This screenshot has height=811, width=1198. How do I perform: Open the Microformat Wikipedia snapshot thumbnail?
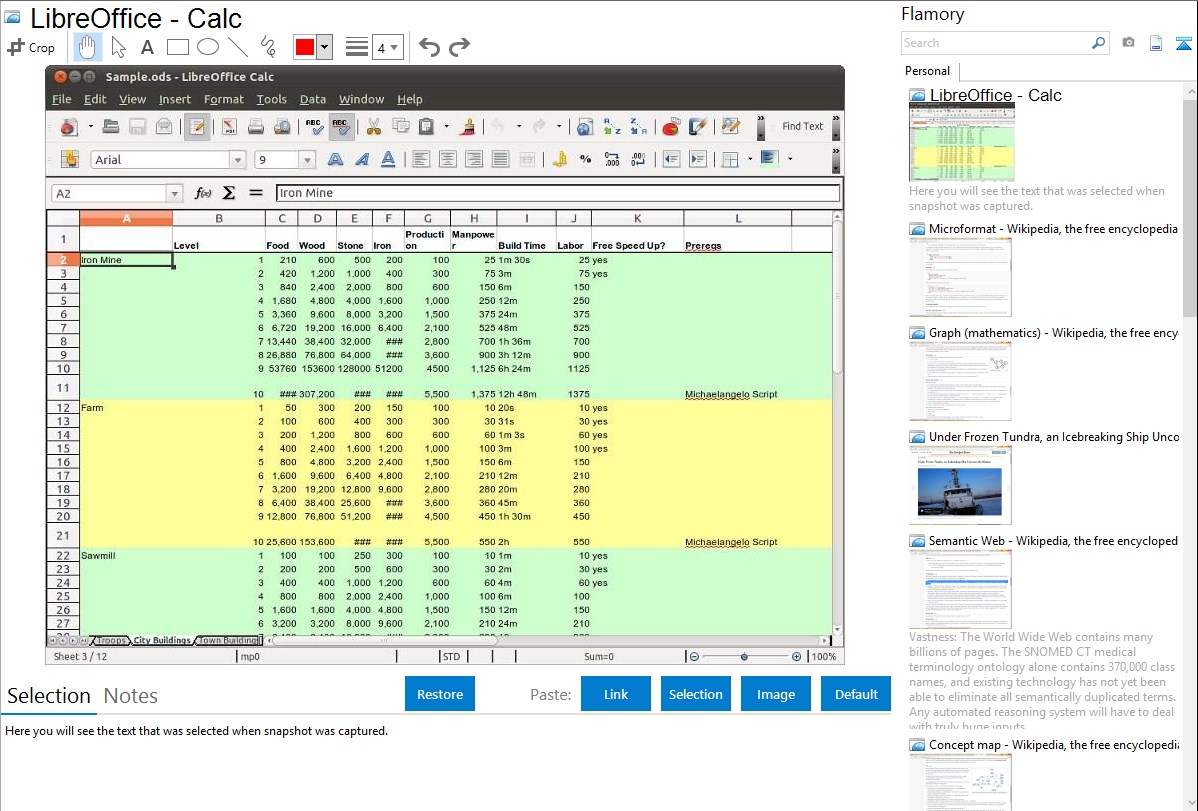960,277
